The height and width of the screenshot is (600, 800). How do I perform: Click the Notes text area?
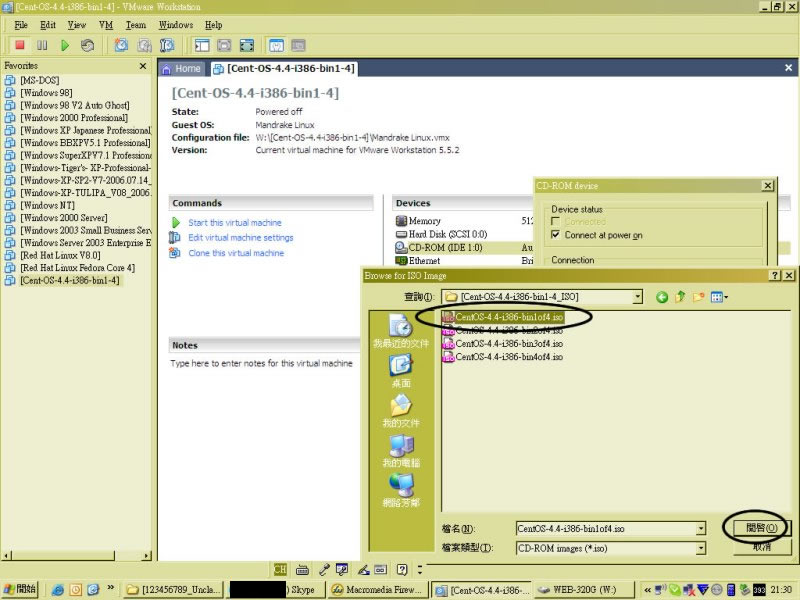point(261,363)
